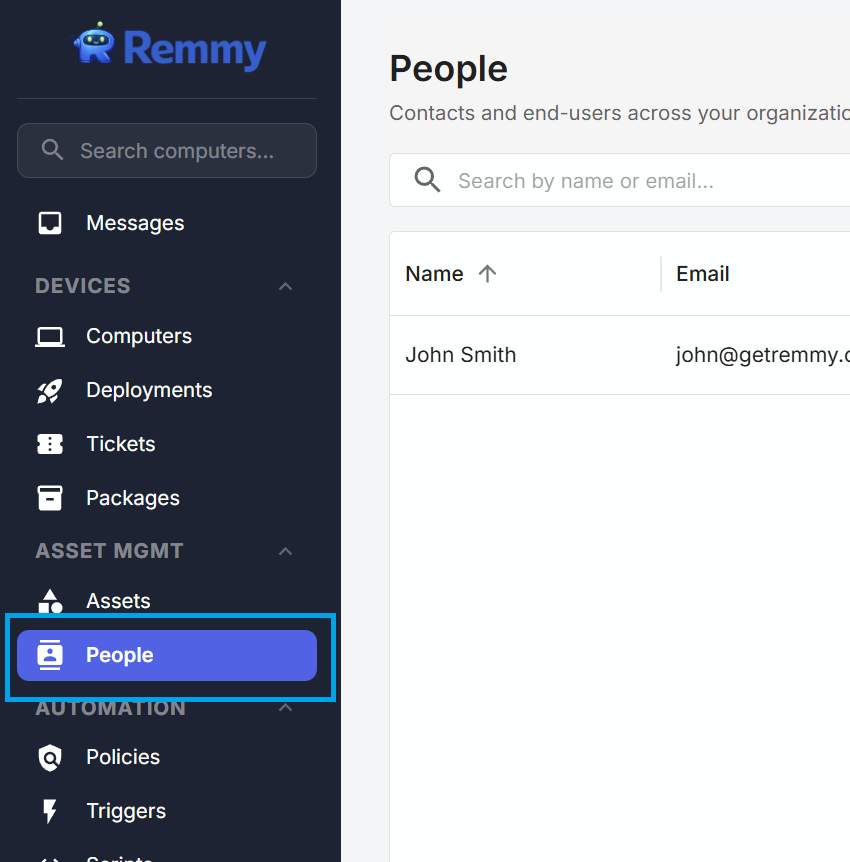Collapse the AUTOMATION section chevron
Image resolution: width=850 pixels, height=862 pixels.
[x=285, y=708]
